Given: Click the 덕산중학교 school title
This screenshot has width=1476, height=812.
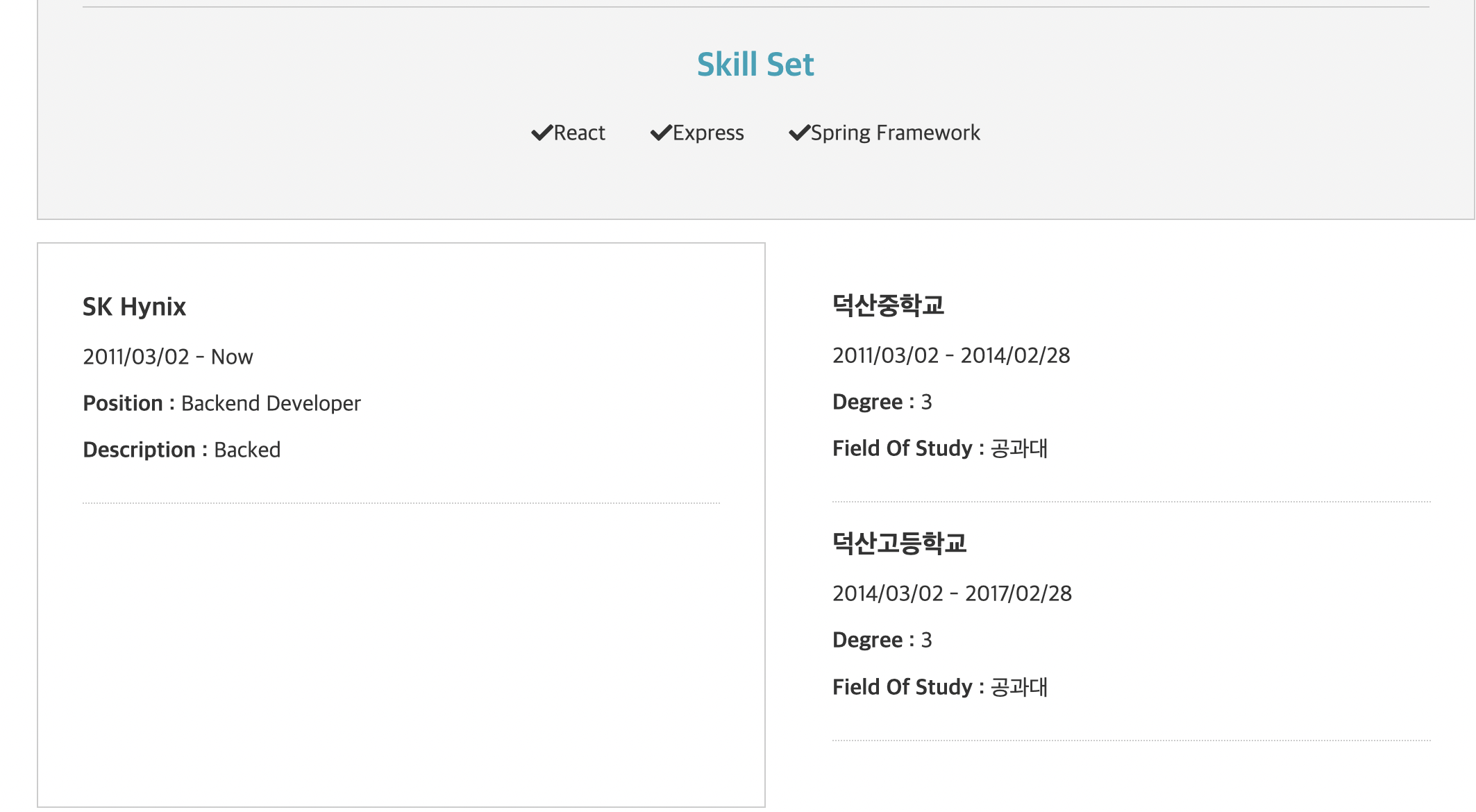Looking at the screenshot, I should [x=888, y=305].
